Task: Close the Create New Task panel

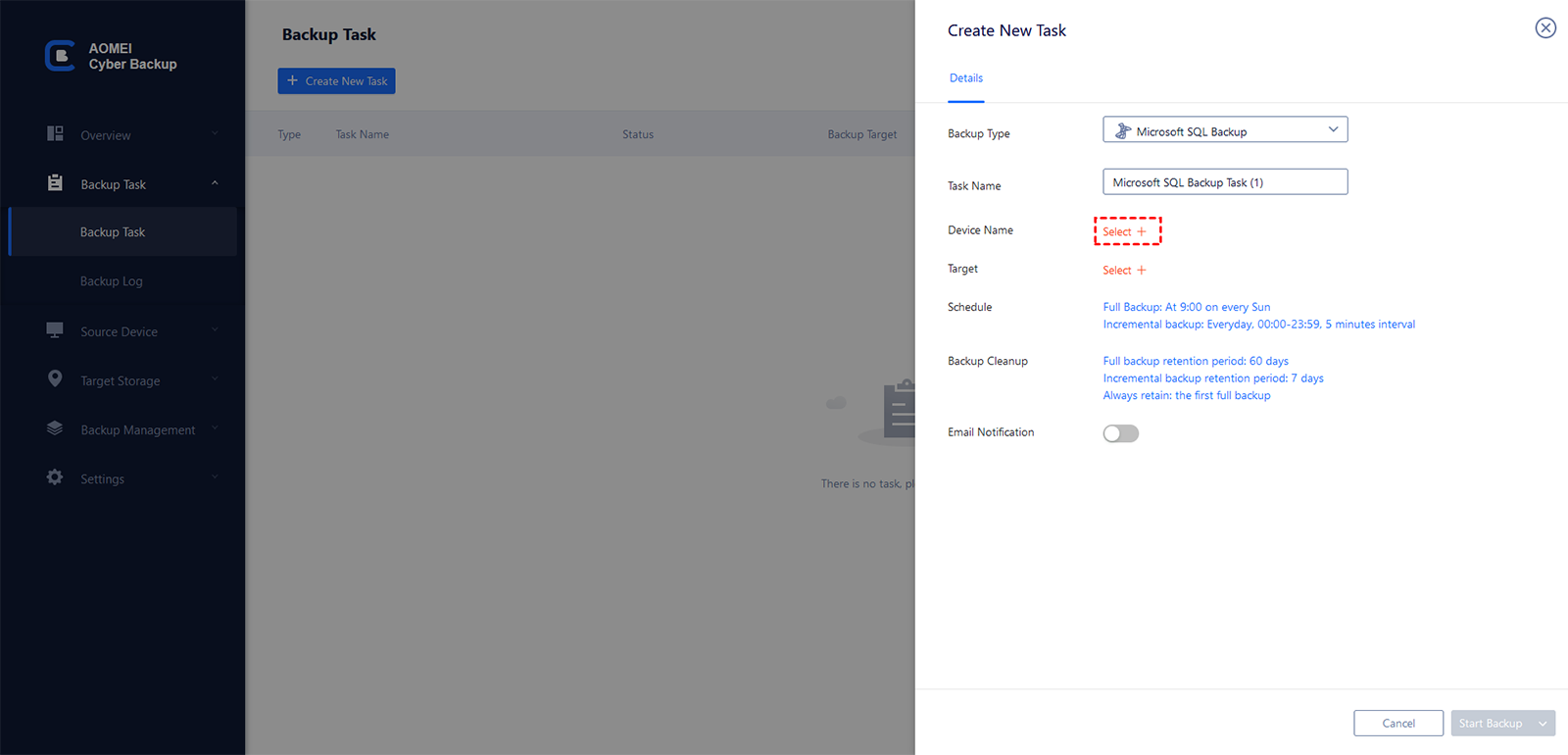Action: [1545, 28]
